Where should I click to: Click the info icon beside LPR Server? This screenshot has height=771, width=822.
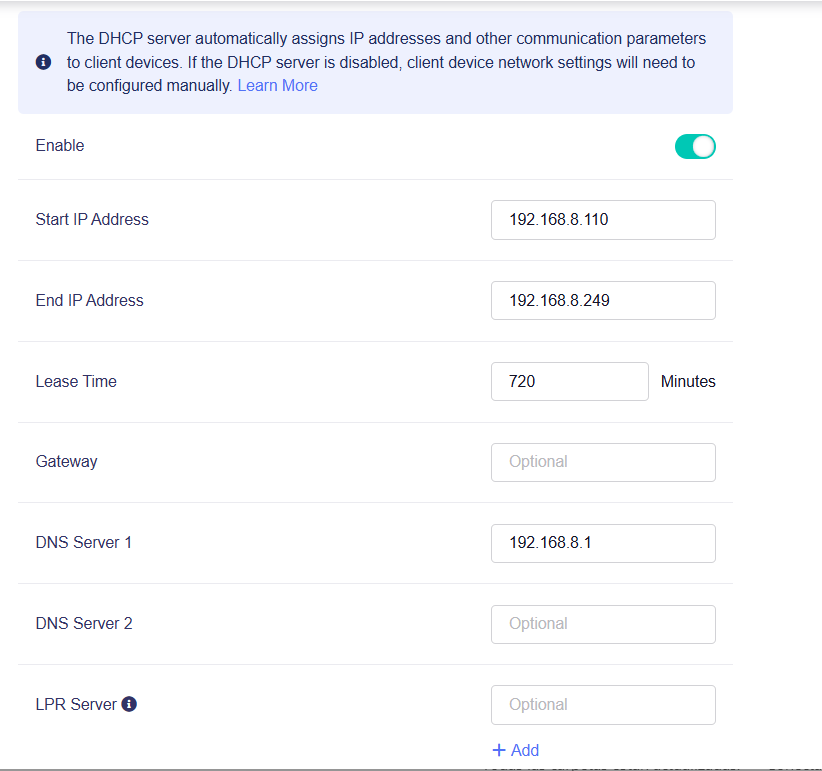point(129,704)
